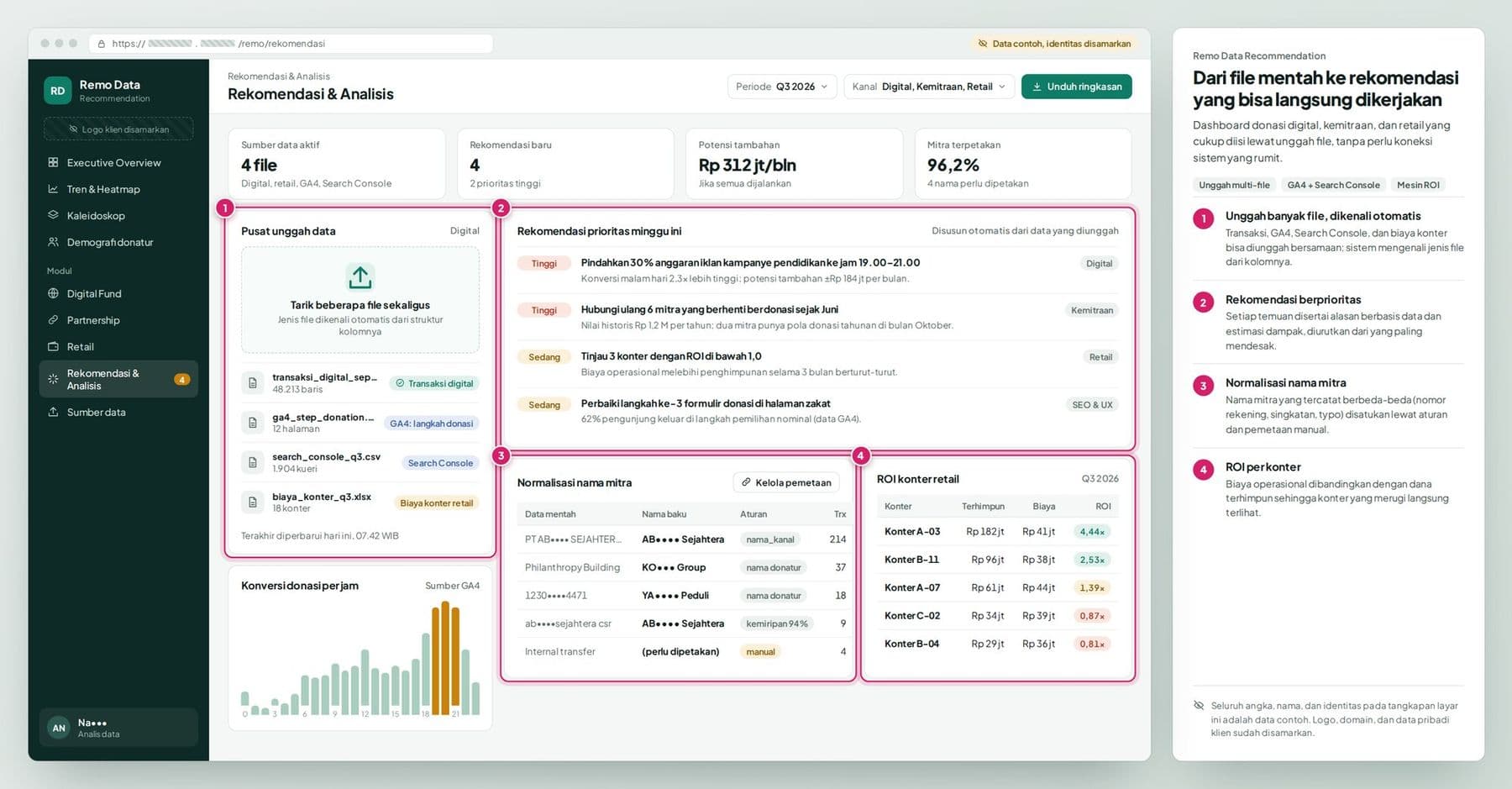Screen dimensions: 1512x789
Task: Click file icon beside biaya_konter_q3.xlsx
Action: [252, 502]
